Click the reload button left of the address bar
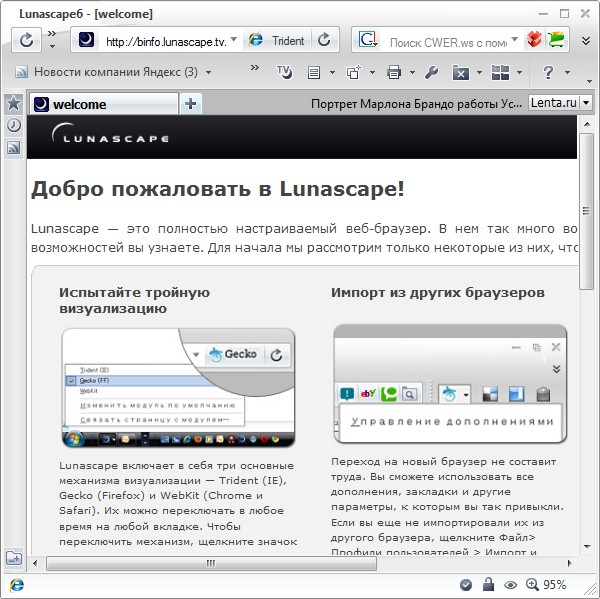The width and height of the screenshot is (600, 599). click(27, 40)
